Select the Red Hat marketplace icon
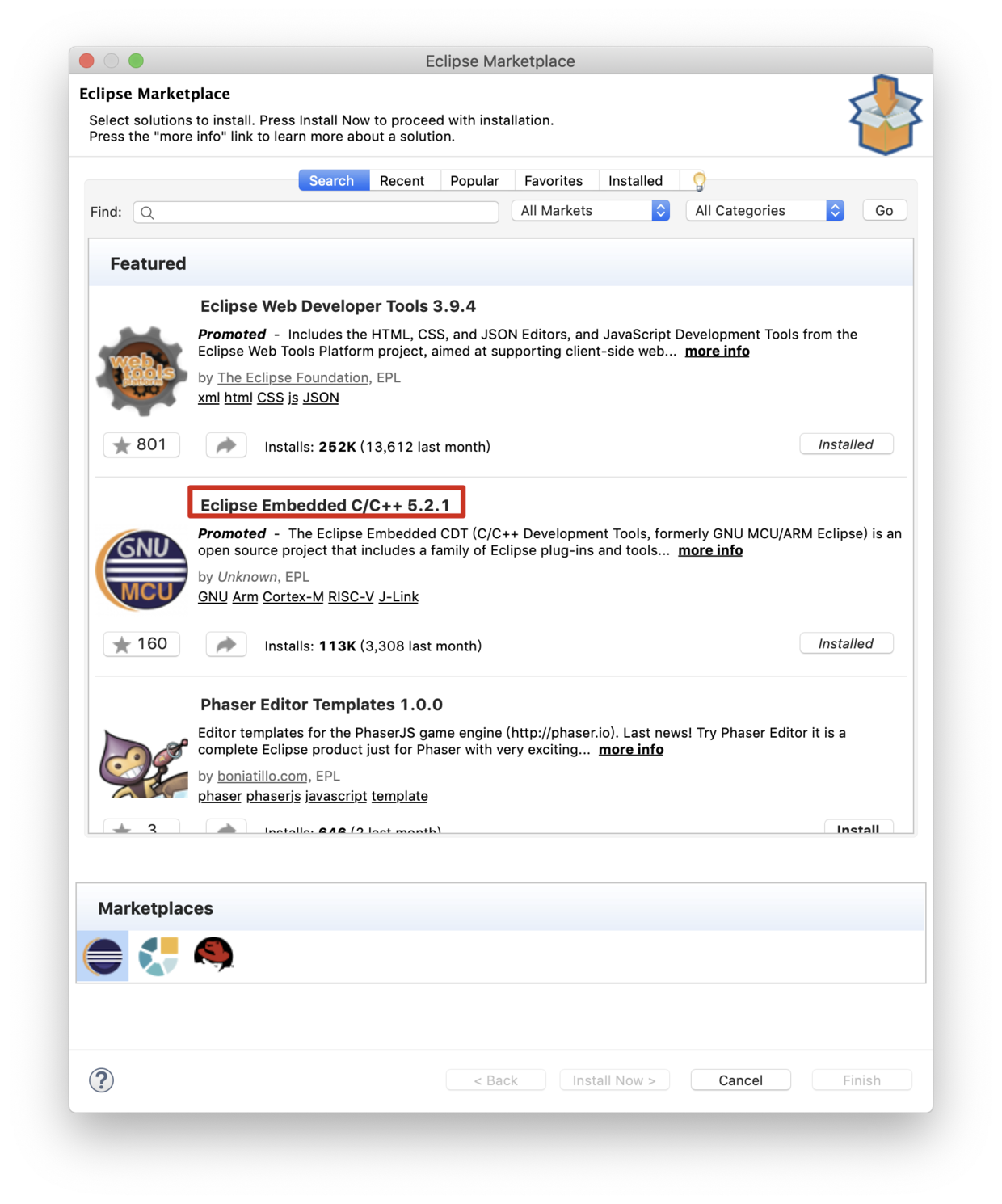1002x1204 pixels. (213, 954)
